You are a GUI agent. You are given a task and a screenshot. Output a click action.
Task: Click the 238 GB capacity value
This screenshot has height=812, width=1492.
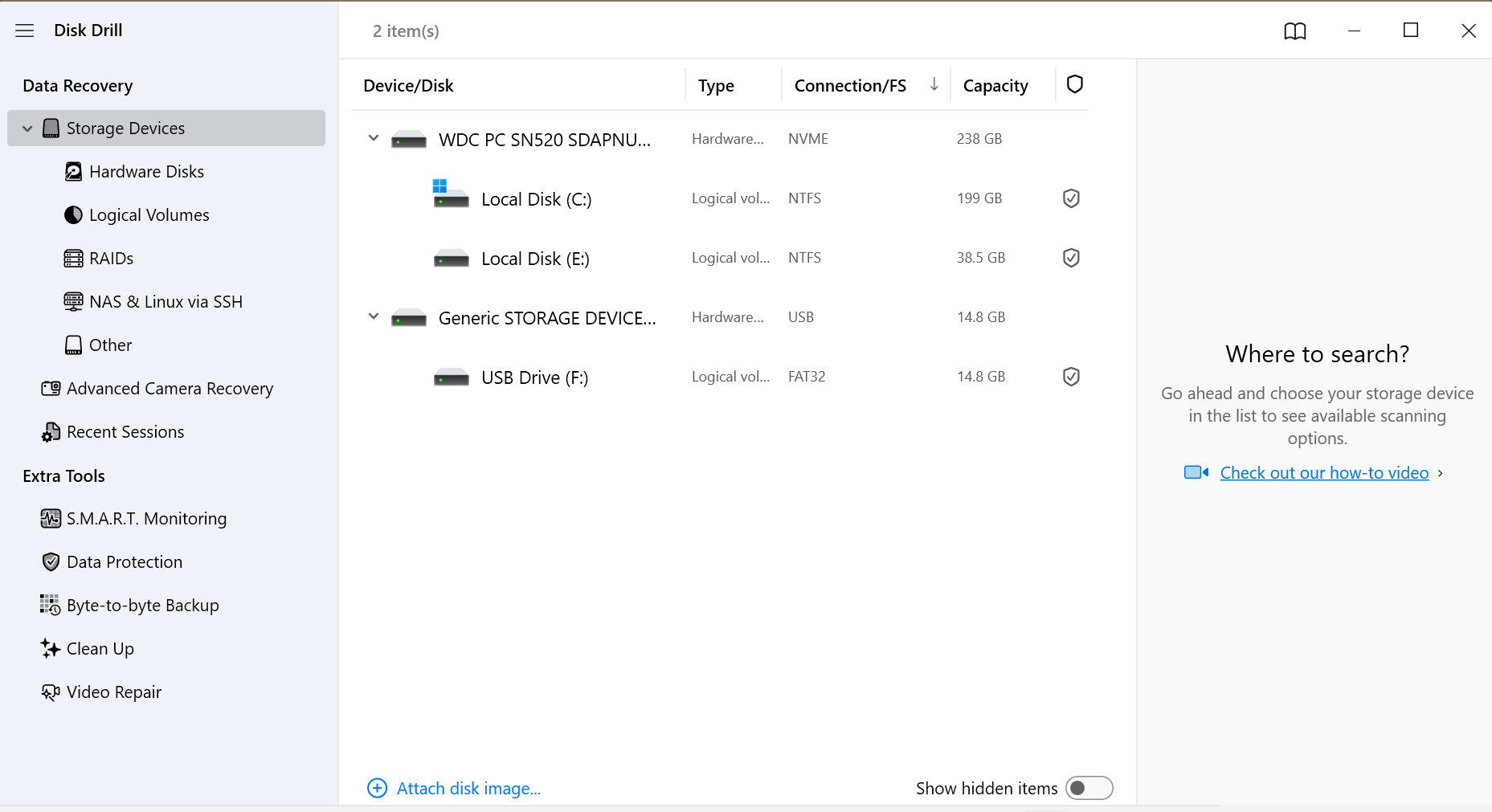(x=979, y=139)
